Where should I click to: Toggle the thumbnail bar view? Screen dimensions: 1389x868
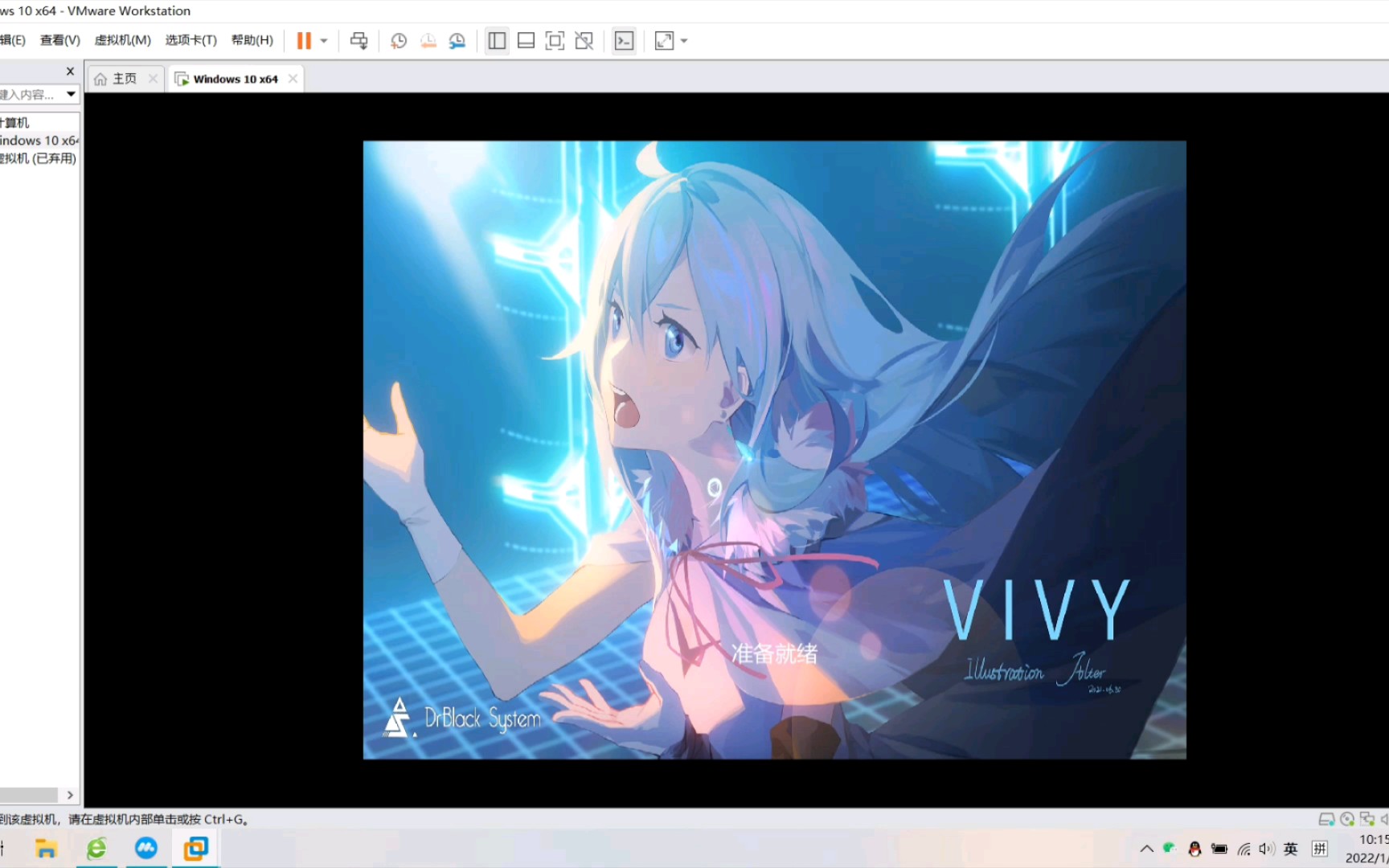pos(526,41)
